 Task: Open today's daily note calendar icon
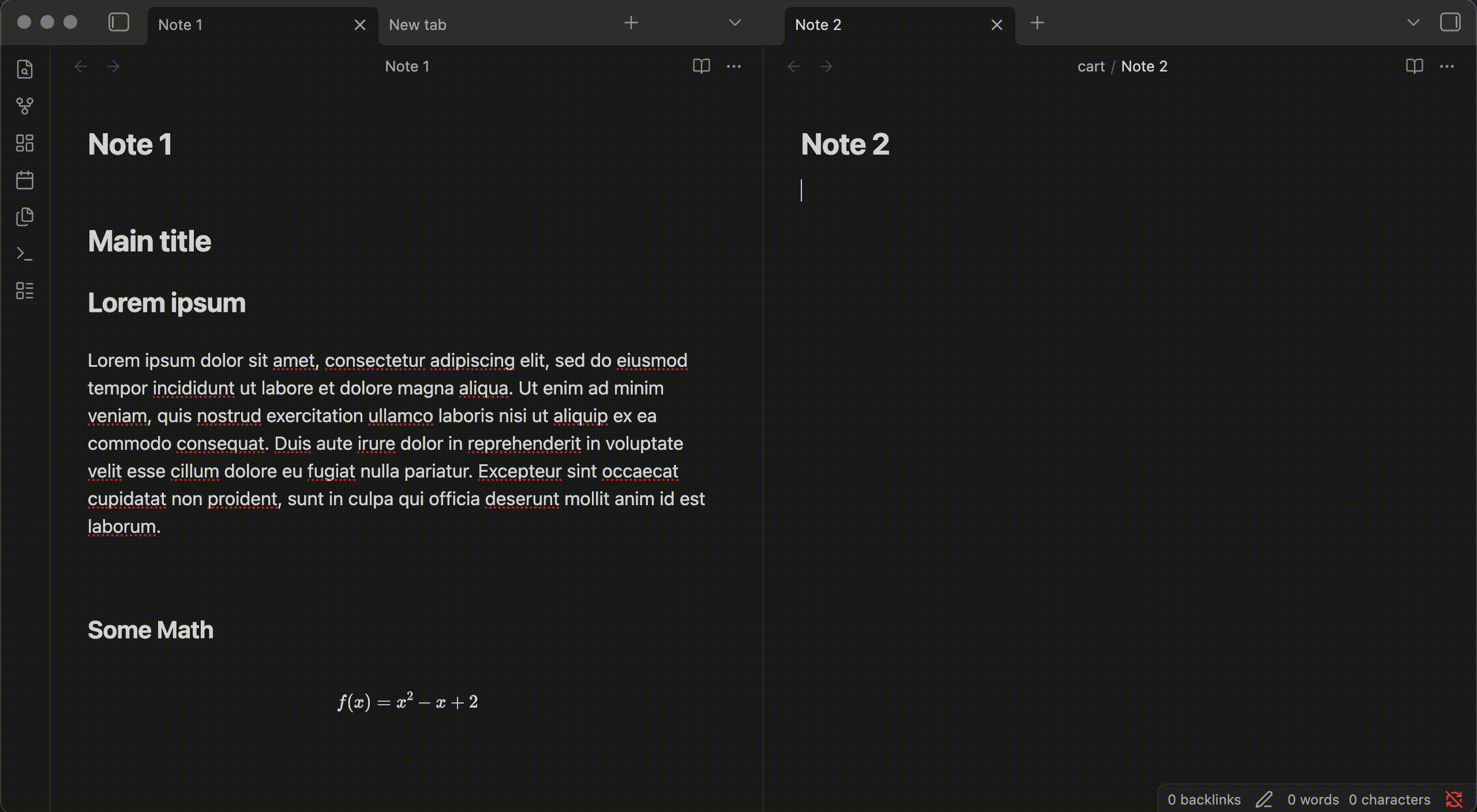(x=24, y=180)
